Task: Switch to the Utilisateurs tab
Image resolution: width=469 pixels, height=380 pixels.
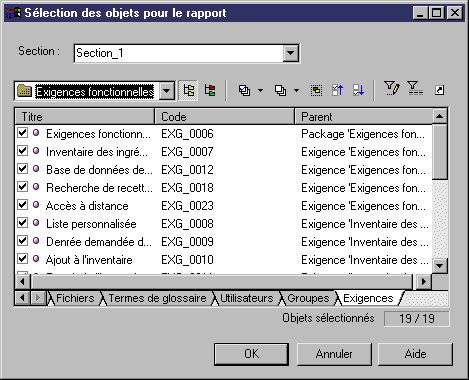Action: point(247,298)
